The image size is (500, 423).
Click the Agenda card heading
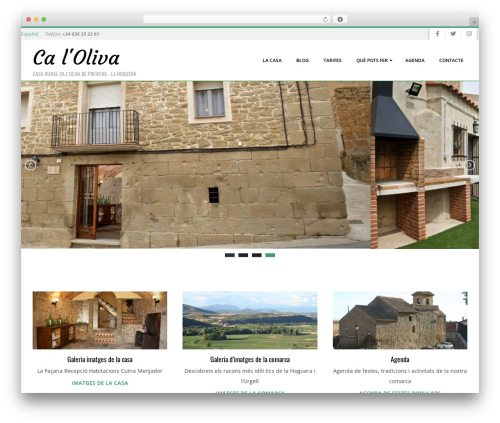[400, 359]
